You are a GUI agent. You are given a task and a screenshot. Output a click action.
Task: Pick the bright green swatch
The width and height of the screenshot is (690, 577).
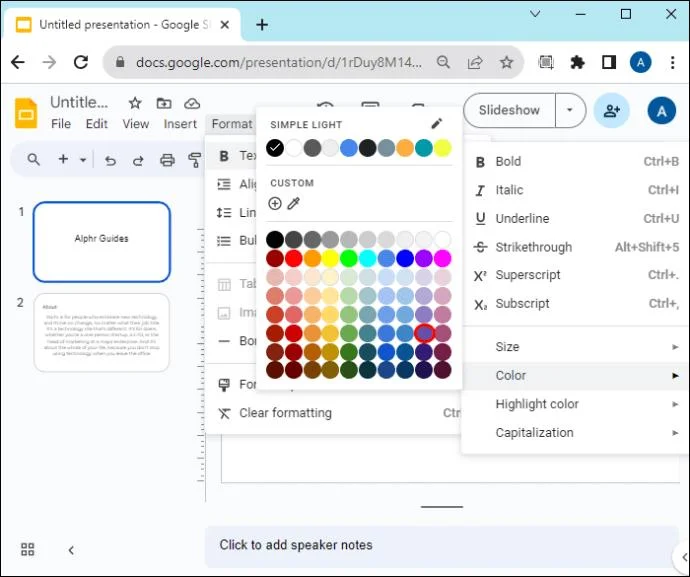click(349, 258)
